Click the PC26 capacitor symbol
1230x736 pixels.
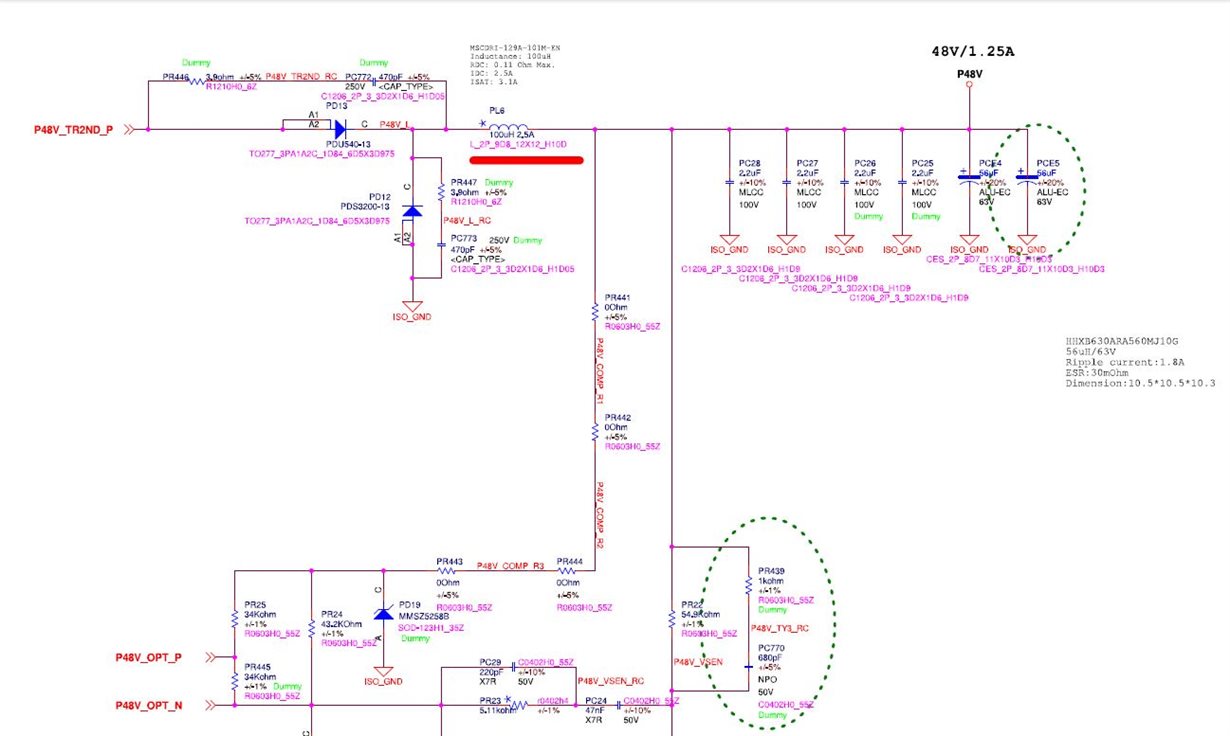point(844,183)
